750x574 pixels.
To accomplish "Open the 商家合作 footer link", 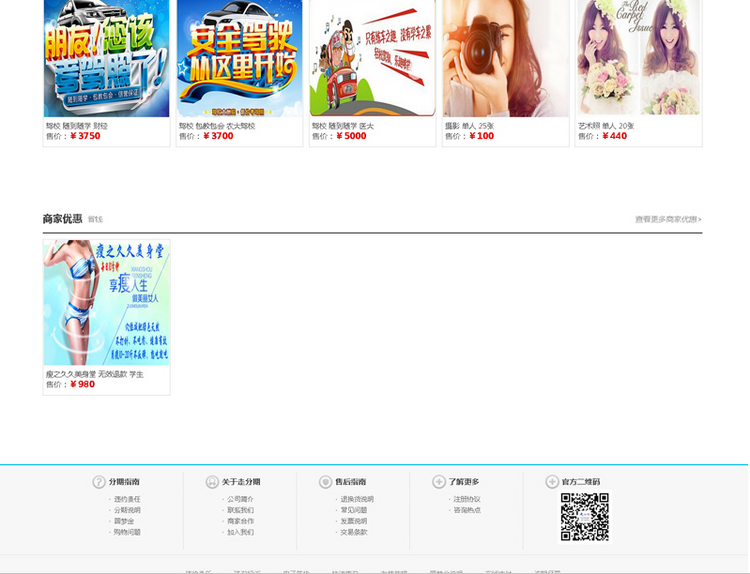I will (241, 521).
